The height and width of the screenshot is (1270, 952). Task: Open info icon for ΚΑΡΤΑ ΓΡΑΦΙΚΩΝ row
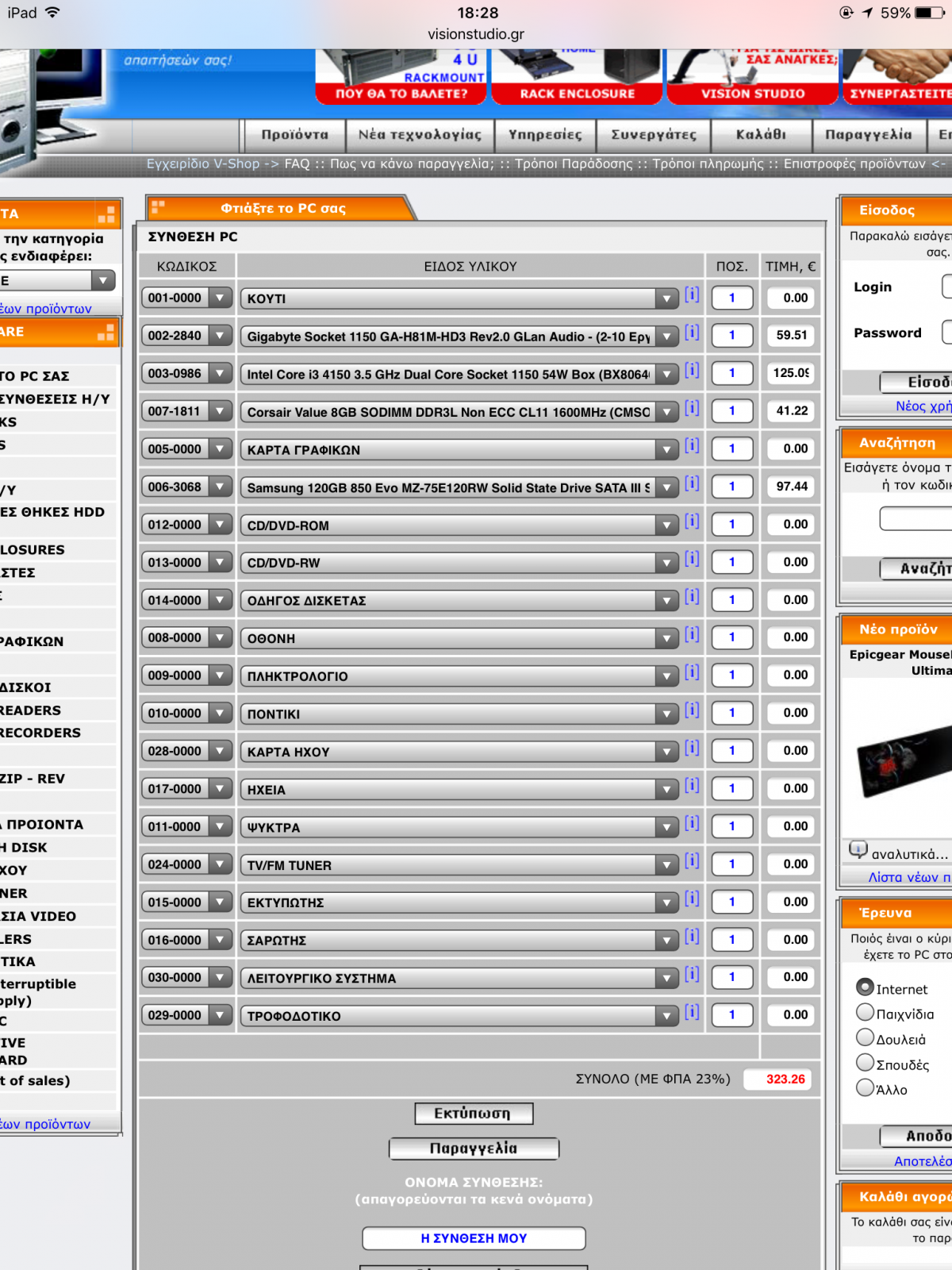(692, 445)
